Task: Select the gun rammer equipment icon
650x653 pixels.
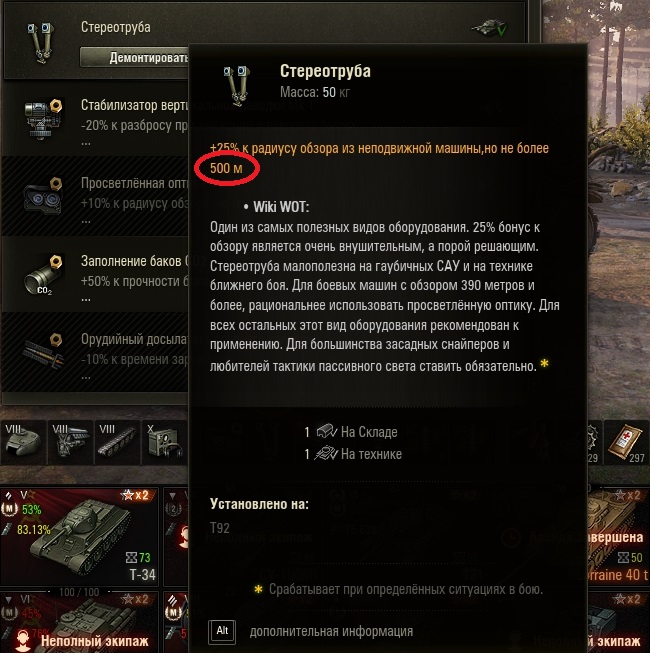Action: pyautogui.click(x=43, y=353)
